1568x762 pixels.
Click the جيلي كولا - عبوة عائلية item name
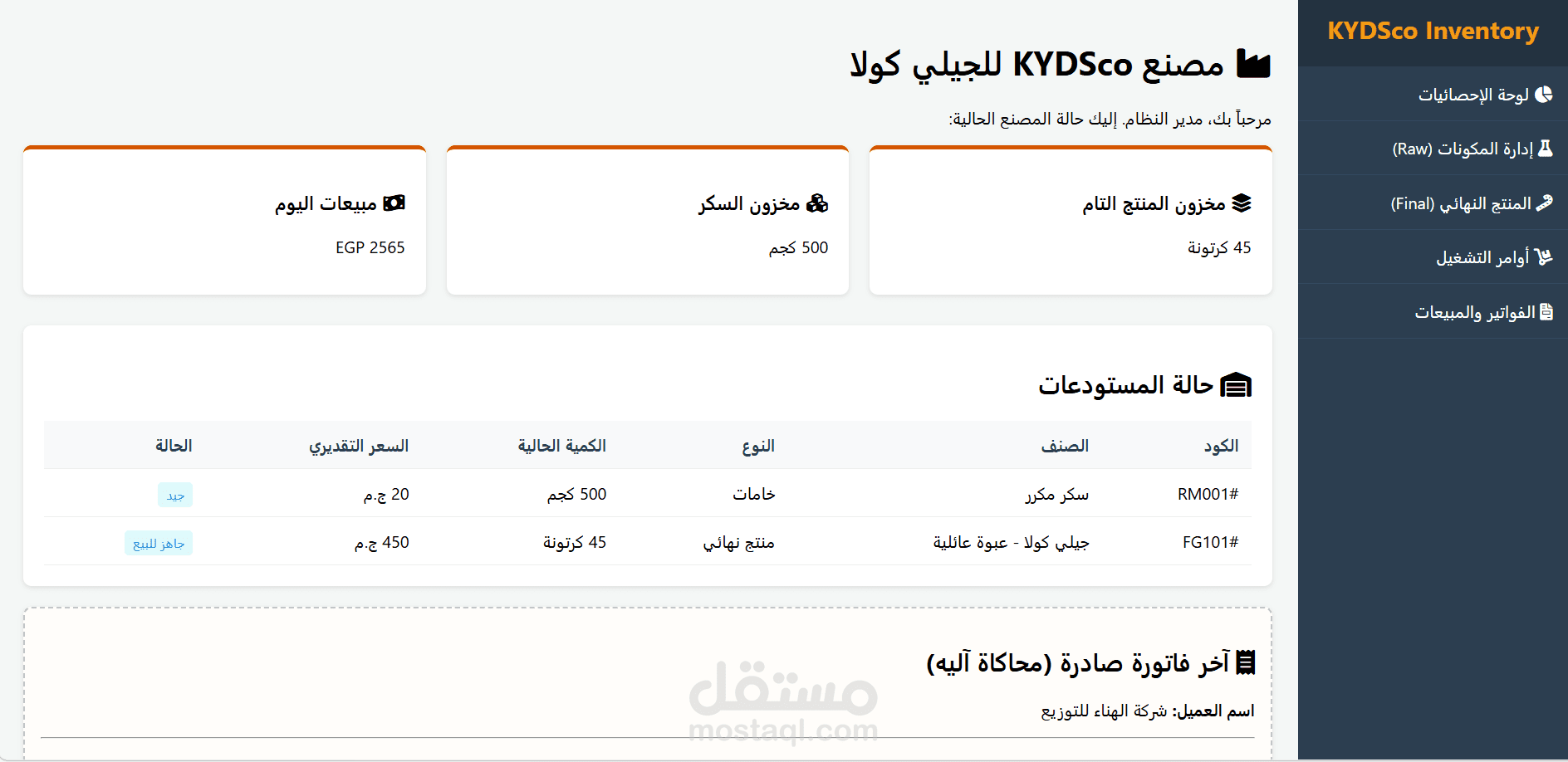point(1011,542)
